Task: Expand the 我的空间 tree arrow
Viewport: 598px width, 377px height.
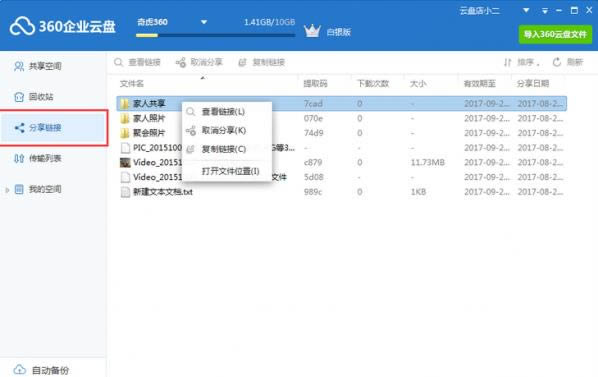Action: click(7, 189)
